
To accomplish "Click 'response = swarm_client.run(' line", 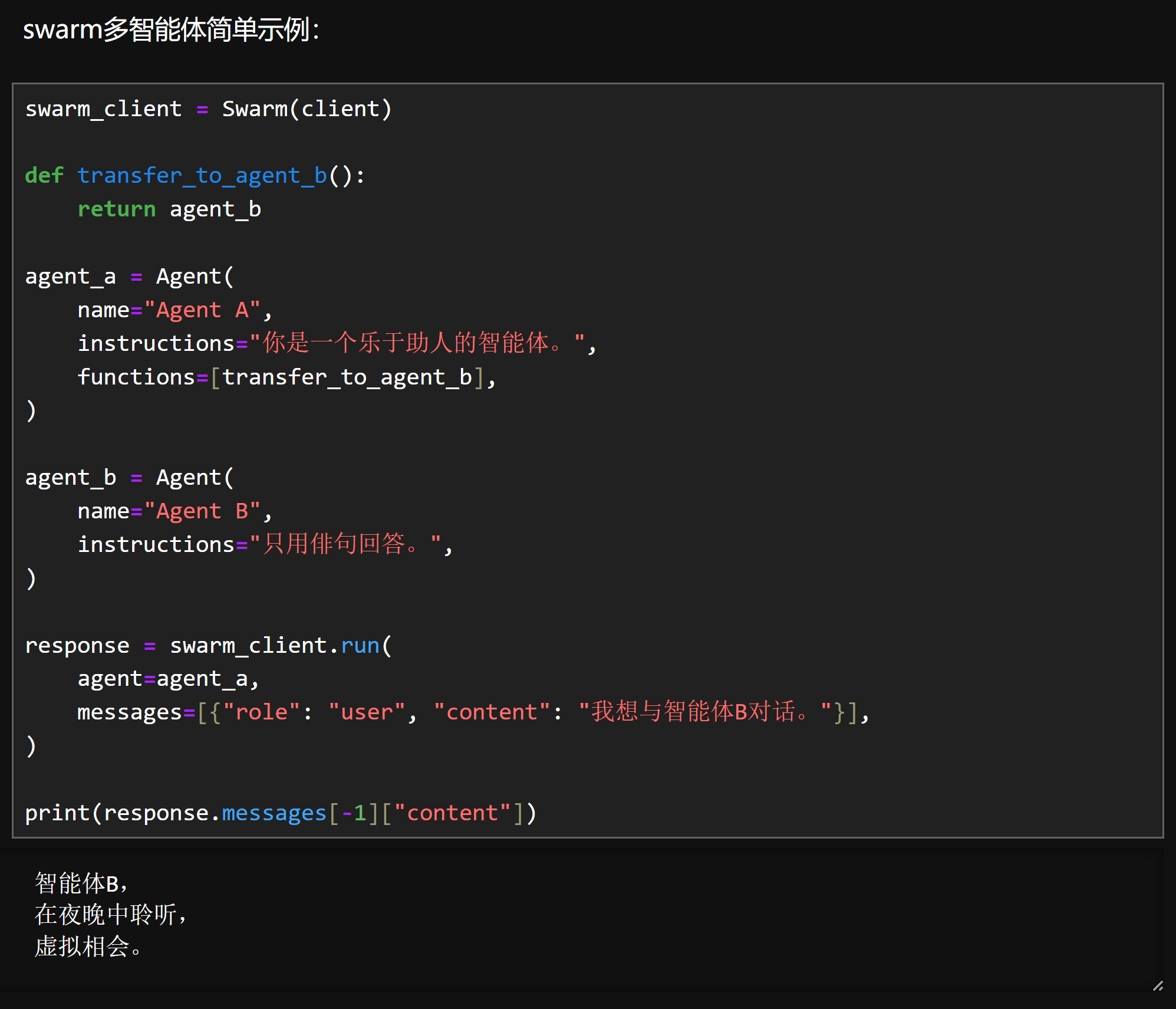I will click(x=209, y=646).
